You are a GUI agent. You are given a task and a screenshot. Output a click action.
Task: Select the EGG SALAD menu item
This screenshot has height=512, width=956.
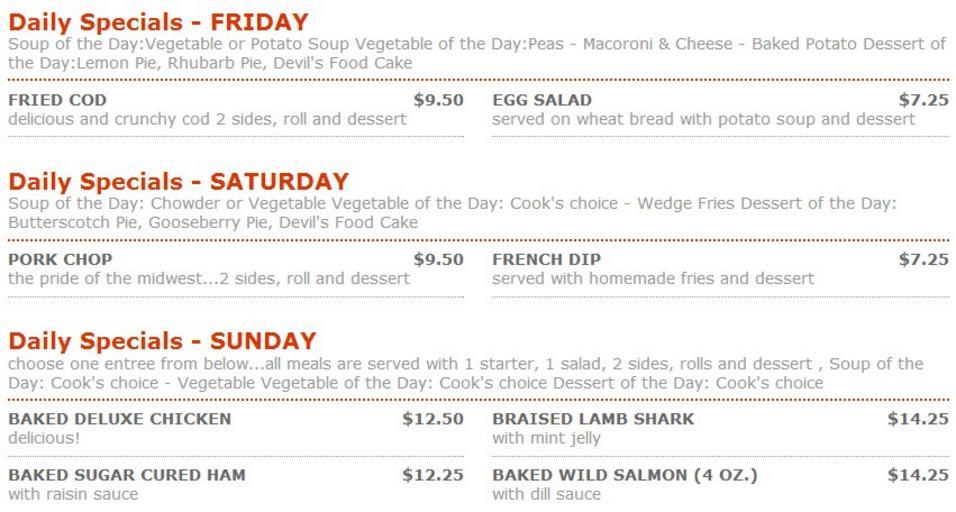pos(541,100)
